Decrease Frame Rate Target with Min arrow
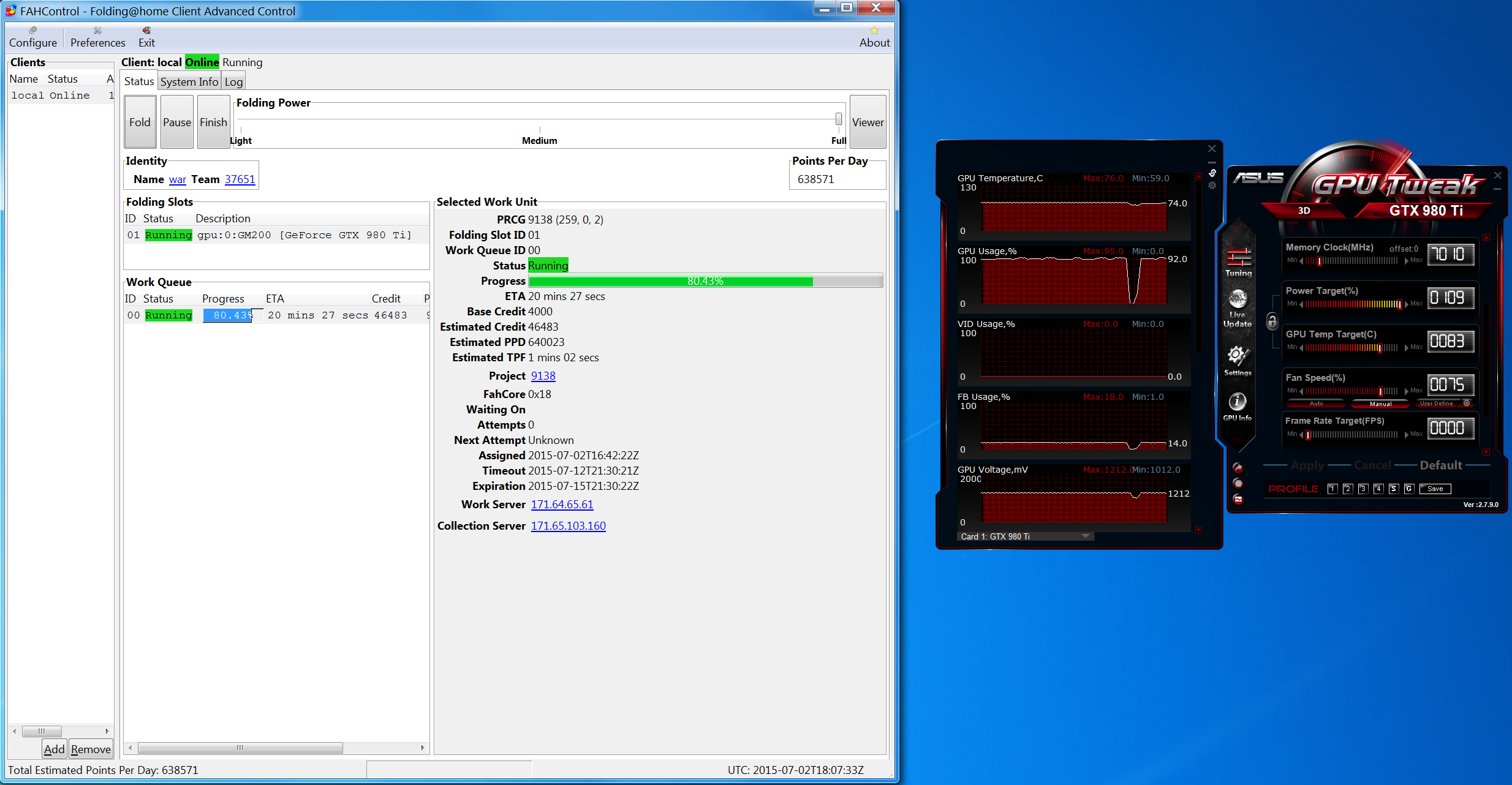Viewport: 1512px width, 785px height. [1301, 435]
